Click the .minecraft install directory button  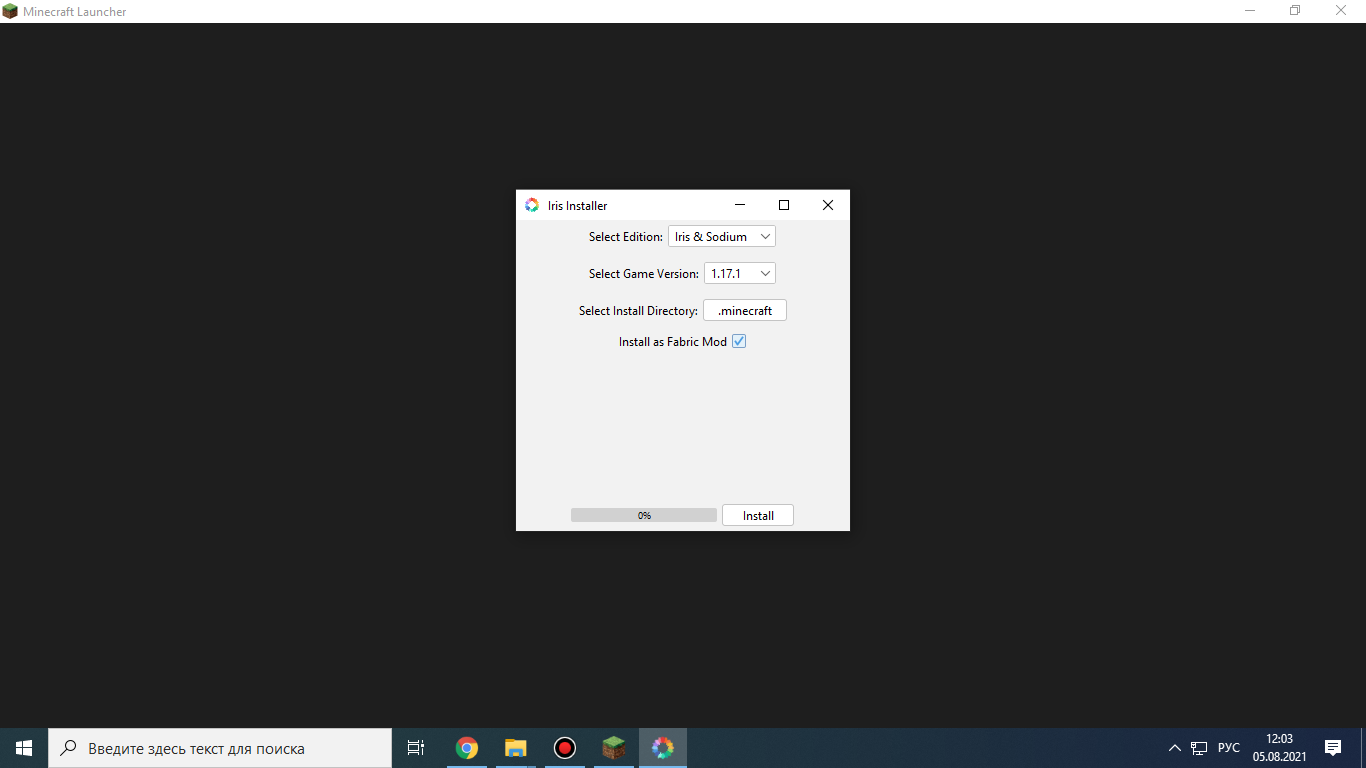pyautogui.click(x=745, y=311)
